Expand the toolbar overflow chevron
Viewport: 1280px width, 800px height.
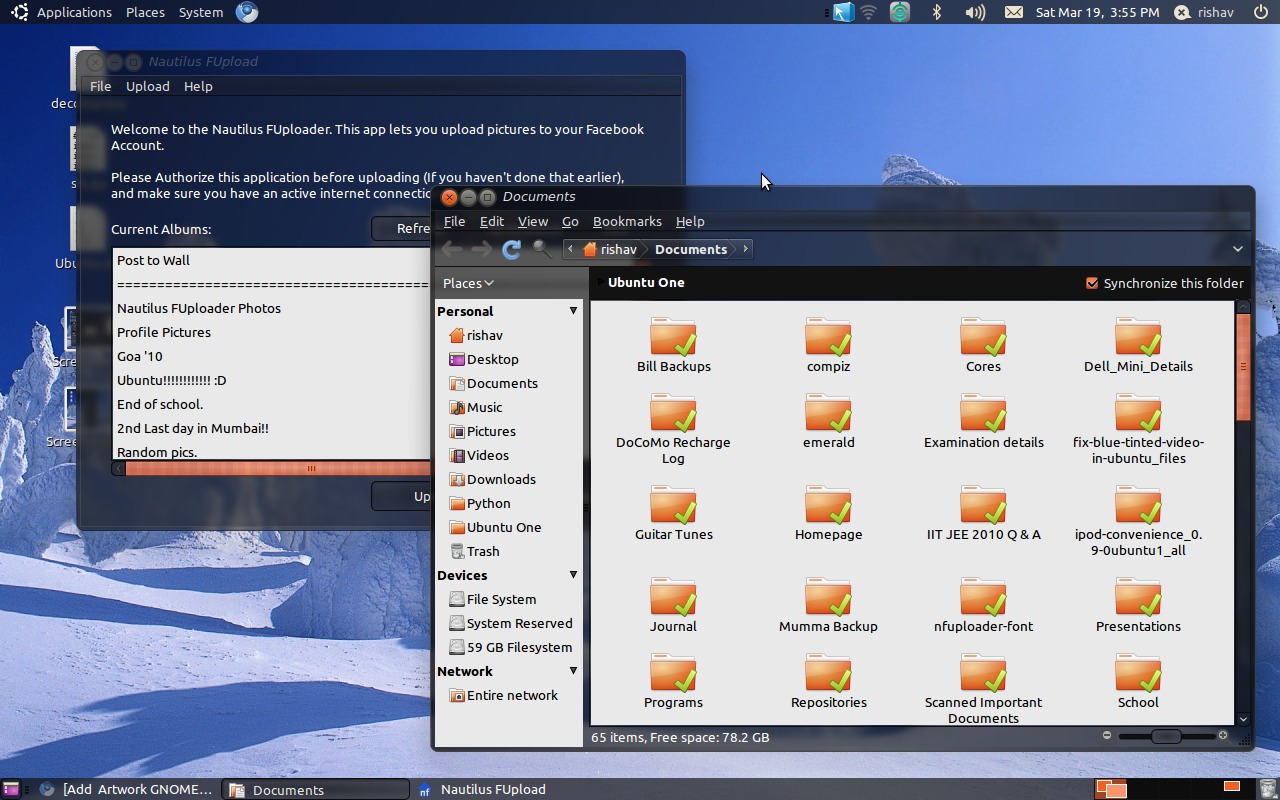1237,249
